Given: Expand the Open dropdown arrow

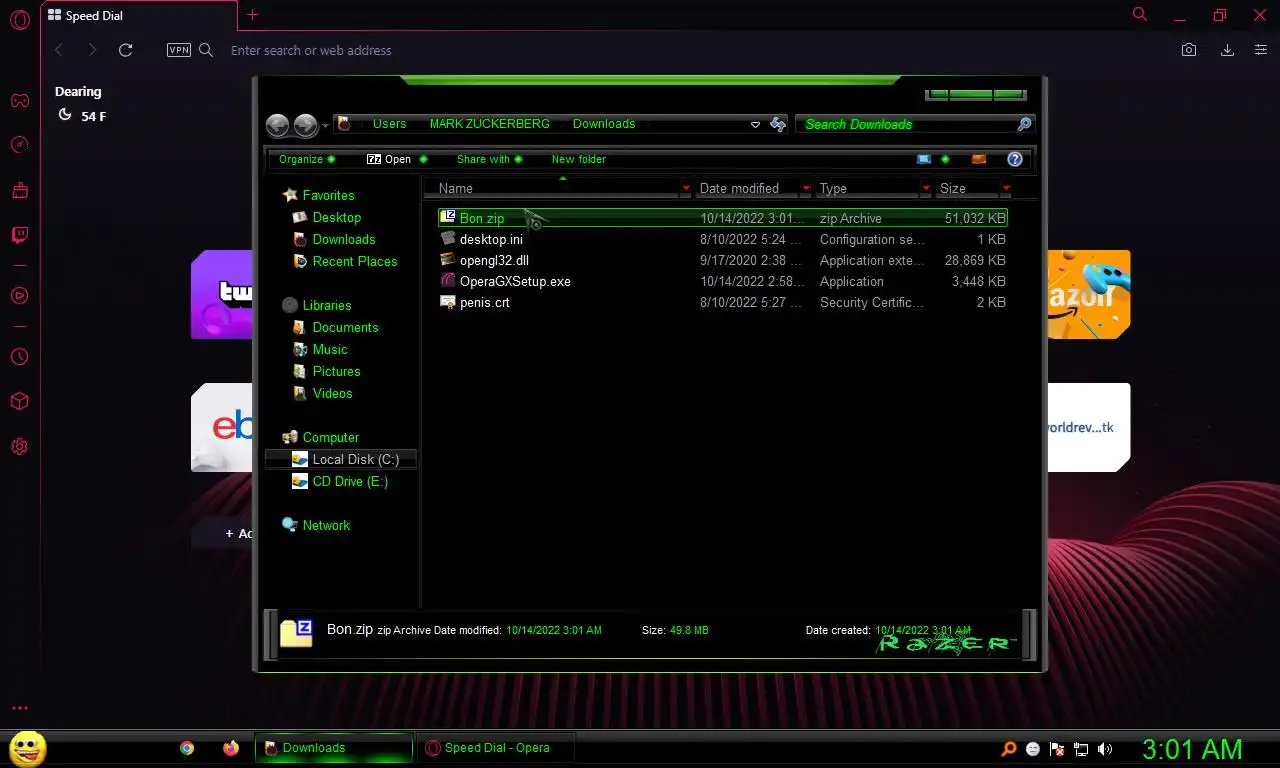Looking at the screenshot, I should click(x=423, y=159).
